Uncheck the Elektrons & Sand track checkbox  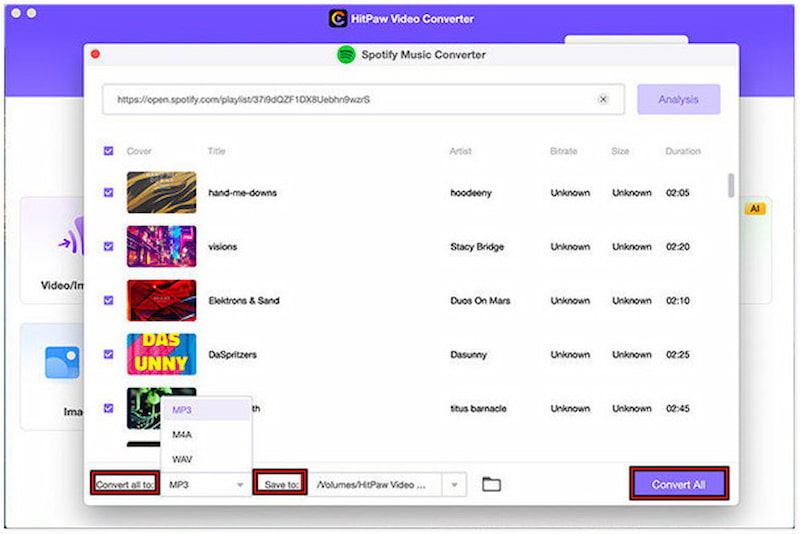point(109,300)
